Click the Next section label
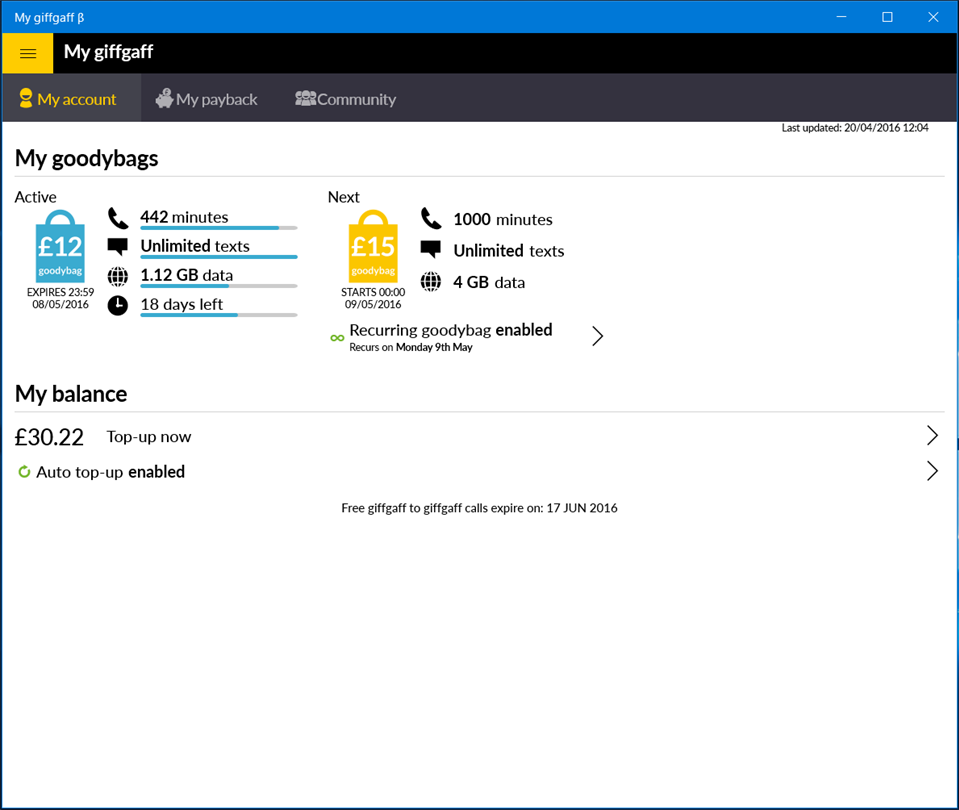 click(344, 197)
